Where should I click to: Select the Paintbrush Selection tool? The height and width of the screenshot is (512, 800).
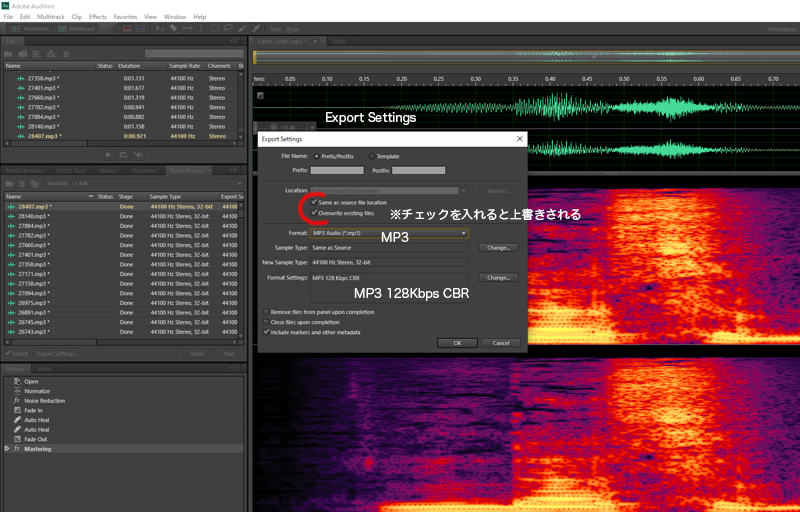click(242, 29)
